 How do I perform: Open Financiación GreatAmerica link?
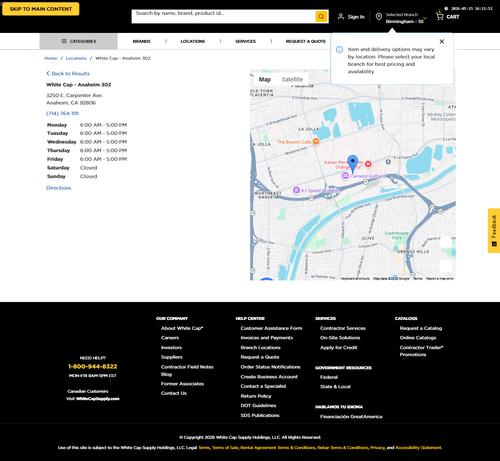(351, 417)
